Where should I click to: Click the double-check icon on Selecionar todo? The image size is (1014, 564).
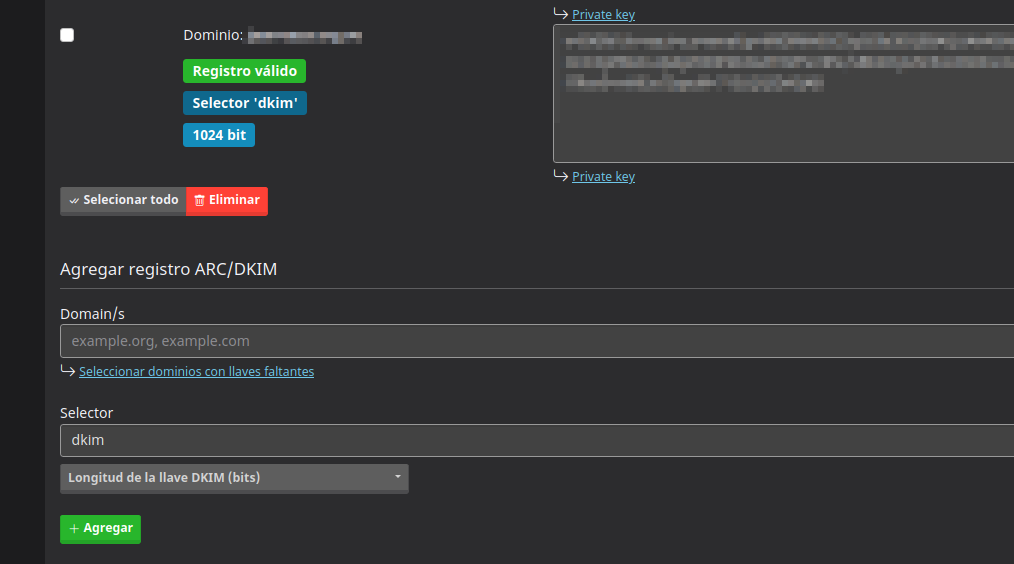(x=74, y=200)
